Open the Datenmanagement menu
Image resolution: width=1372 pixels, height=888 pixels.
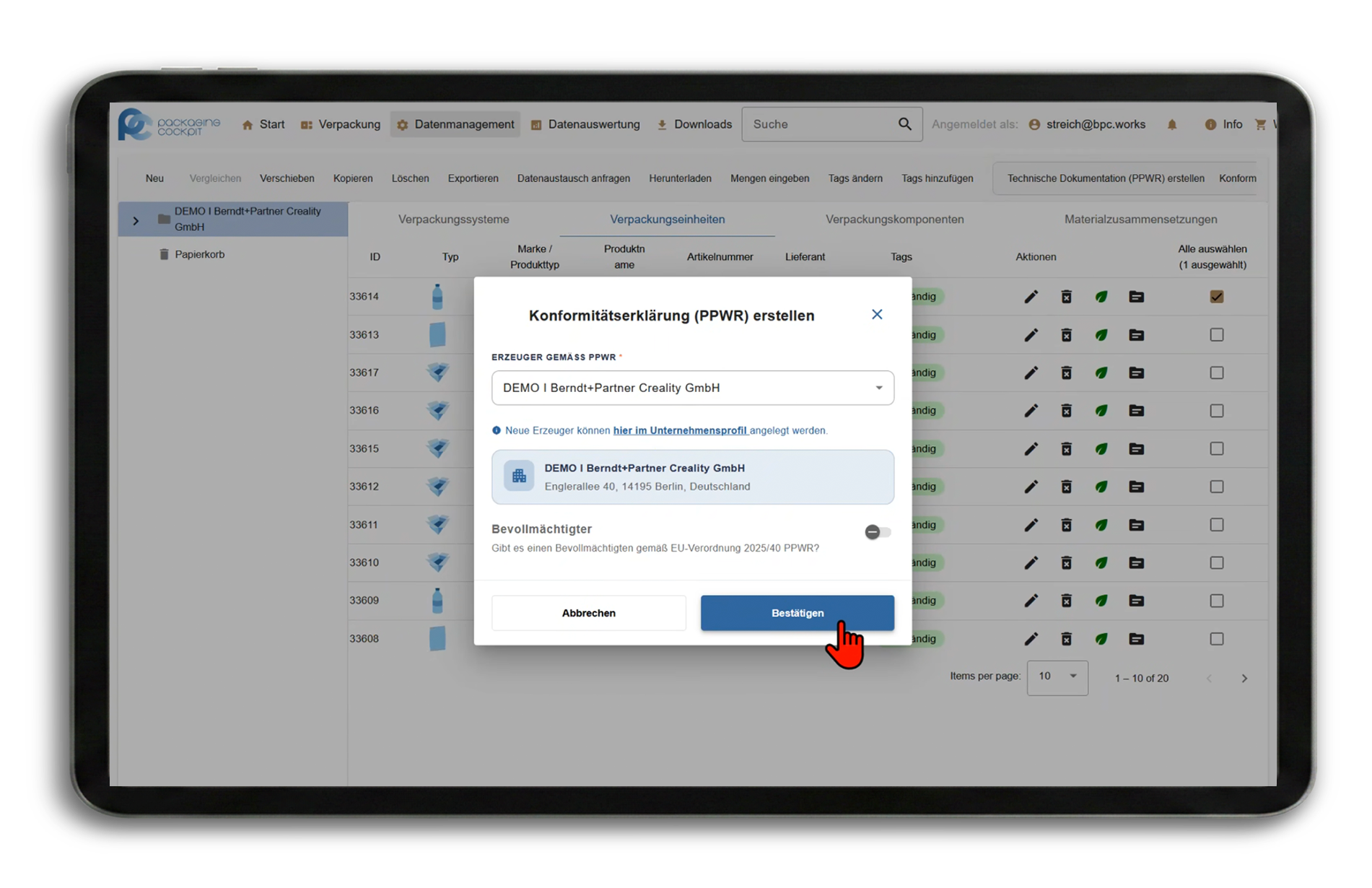[x=456, y=124]
